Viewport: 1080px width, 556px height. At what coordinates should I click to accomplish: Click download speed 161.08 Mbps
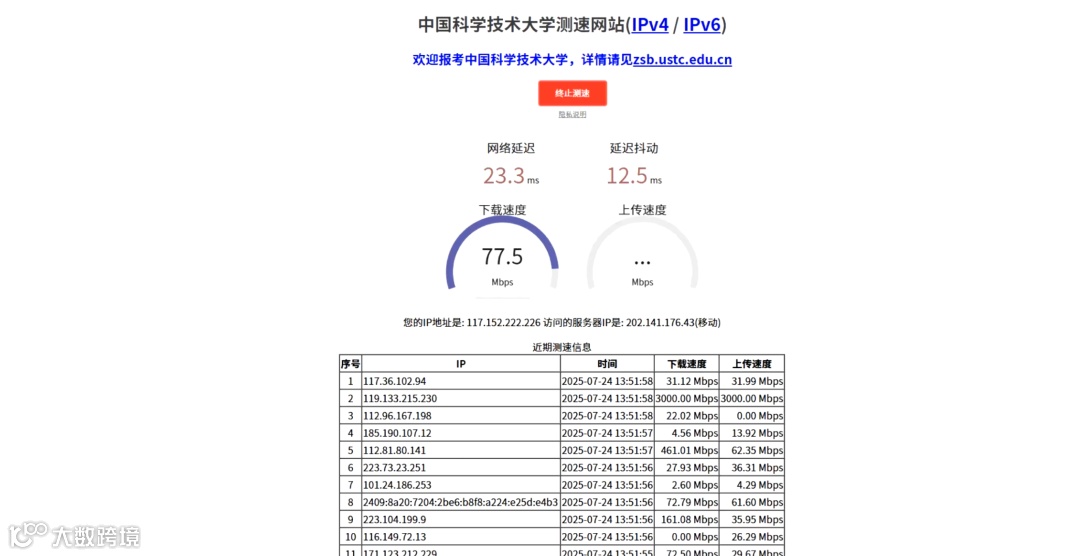point(689,519)
